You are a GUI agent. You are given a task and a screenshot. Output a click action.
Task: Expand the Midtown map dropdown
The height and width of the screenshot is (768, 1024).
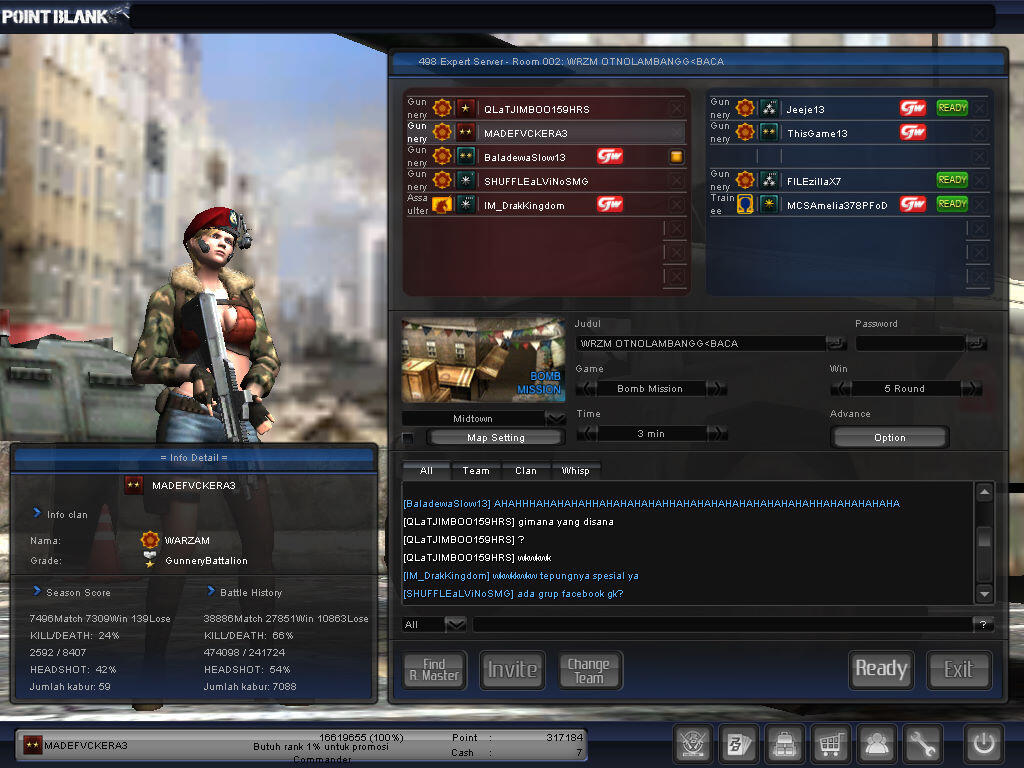pyautogui.click(x=556, y=419)
